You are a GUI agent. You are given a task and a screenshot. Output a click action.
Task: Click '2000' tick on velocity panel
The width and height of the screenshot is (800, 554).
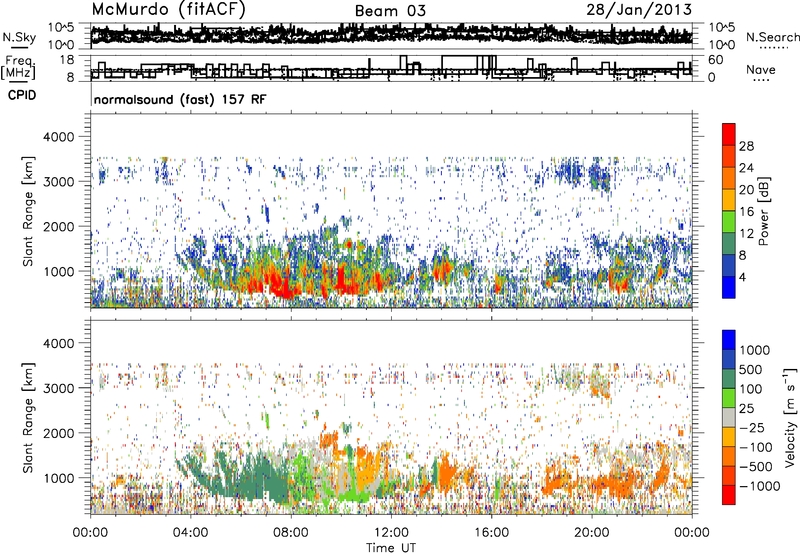coord(58,433)
